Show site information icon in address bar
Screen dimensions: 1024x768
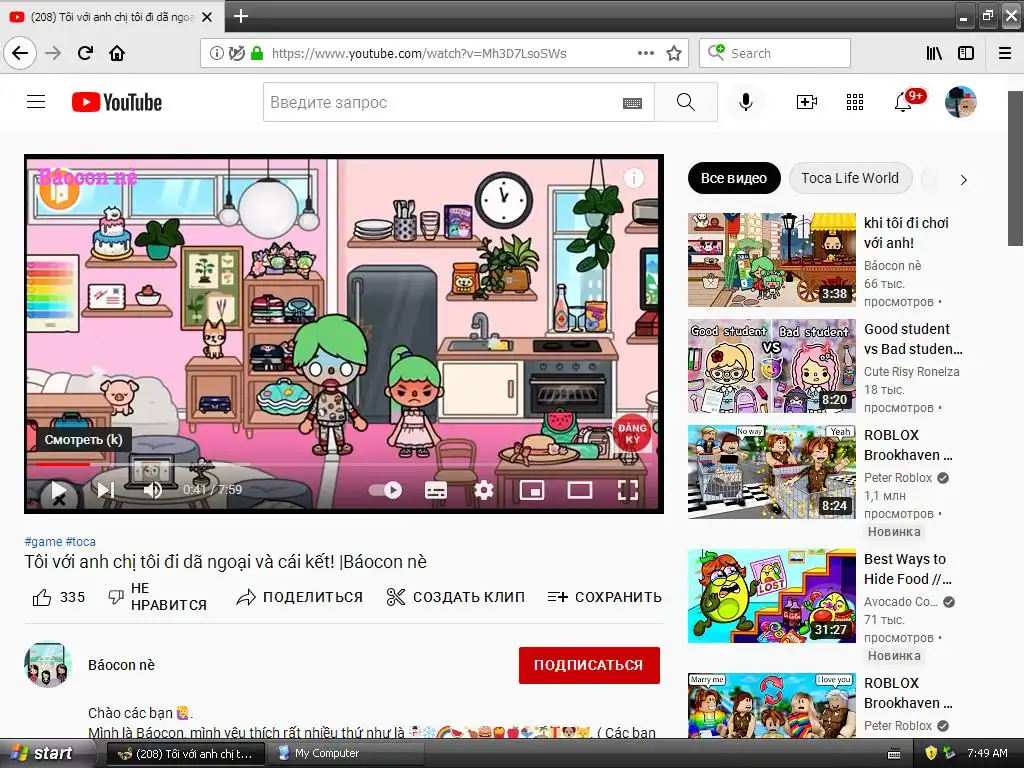point(216,54)
